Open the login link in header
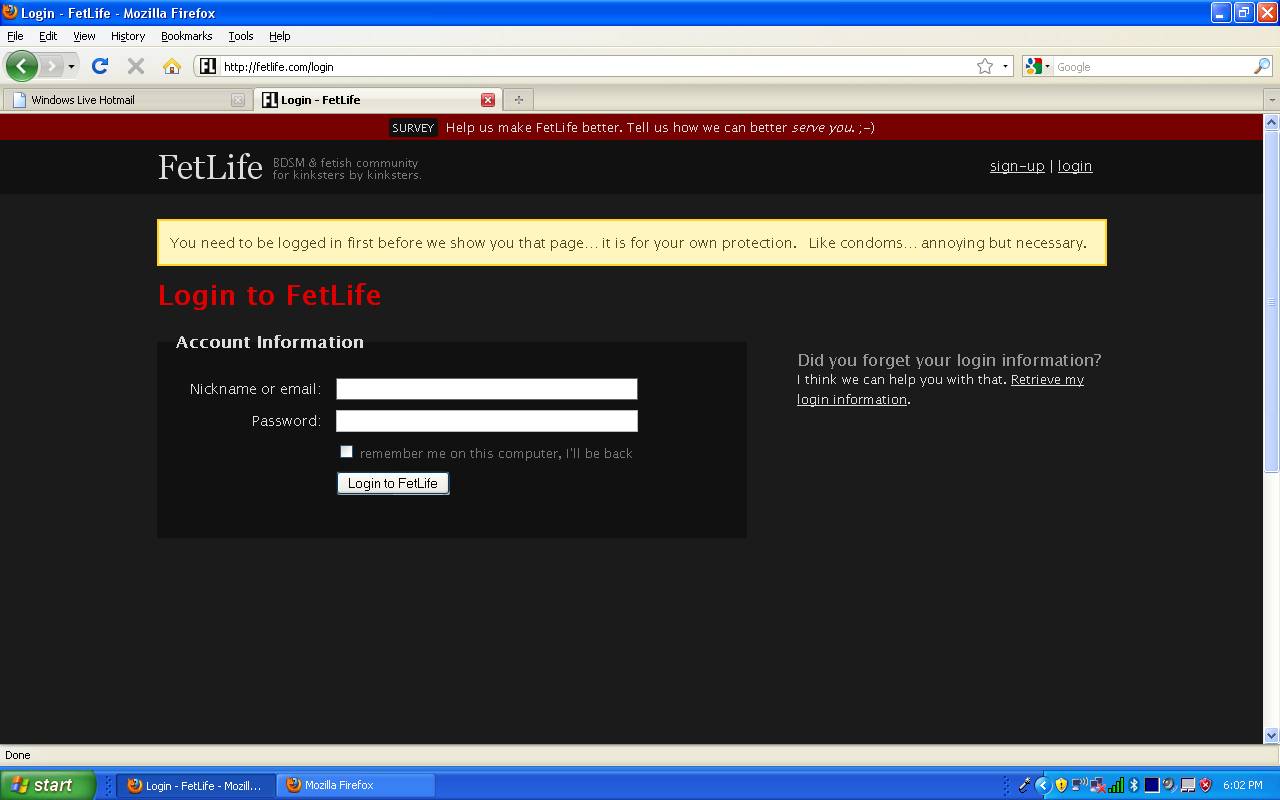This screenshot has height=800, width=1280. point(1075,166)
